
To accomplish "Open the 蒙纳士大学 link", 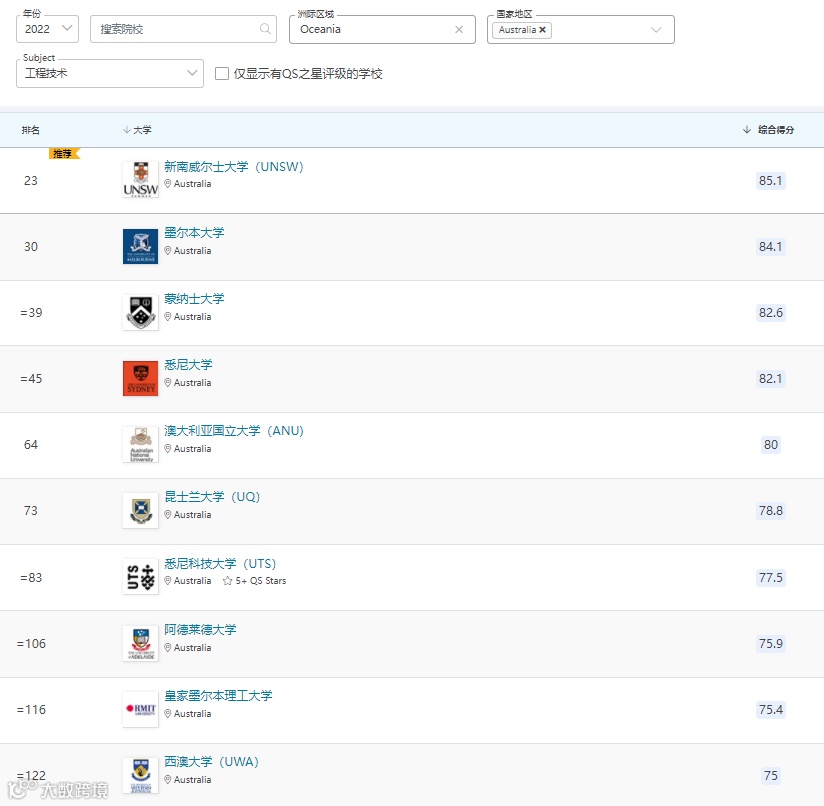I will (x=194, y=299).
